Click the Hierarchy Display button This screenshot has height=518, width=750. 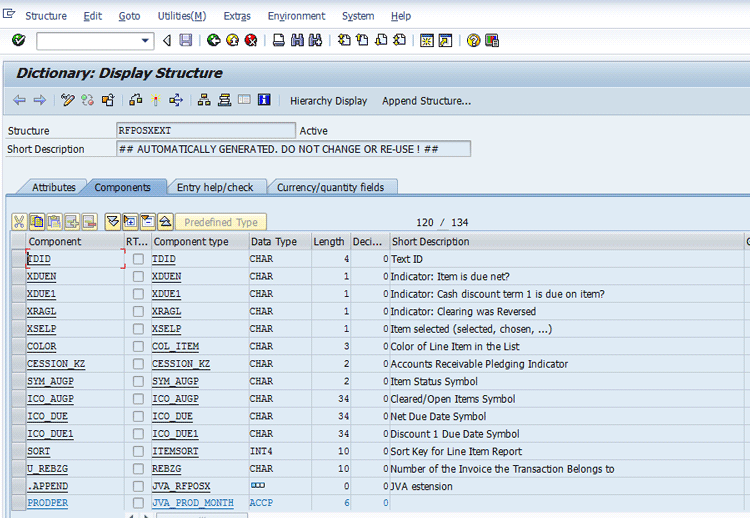[x=328, y=101]
